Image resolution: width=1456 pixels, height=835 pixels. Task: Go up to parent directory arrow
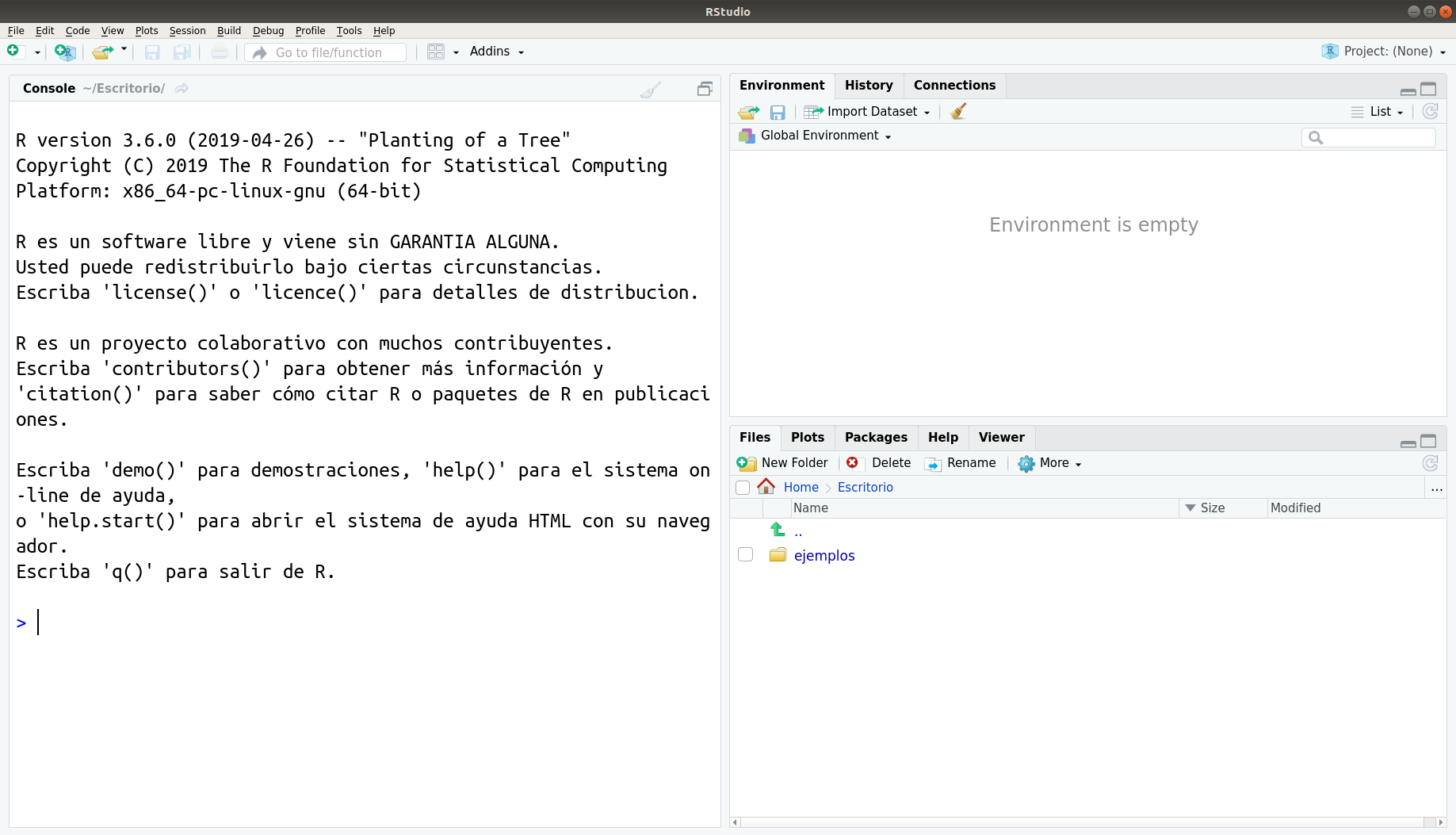(x=778, y=530)
